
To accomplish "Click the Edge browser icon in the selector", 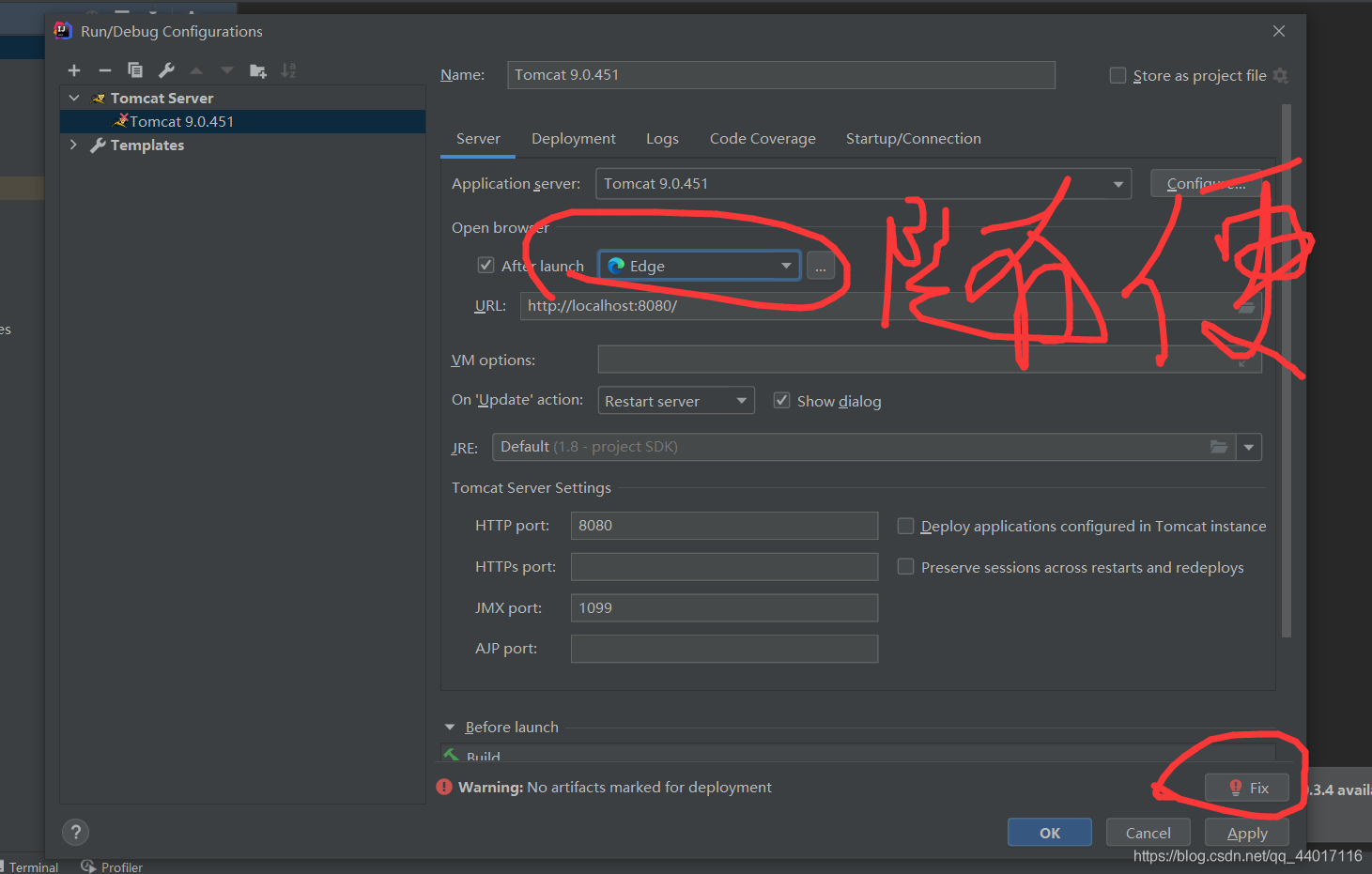I will coord(616,266).
